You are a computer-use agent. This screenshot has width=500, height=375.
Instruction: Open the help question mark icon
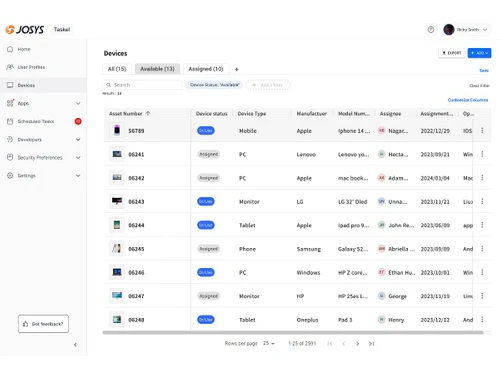point(431,30)
